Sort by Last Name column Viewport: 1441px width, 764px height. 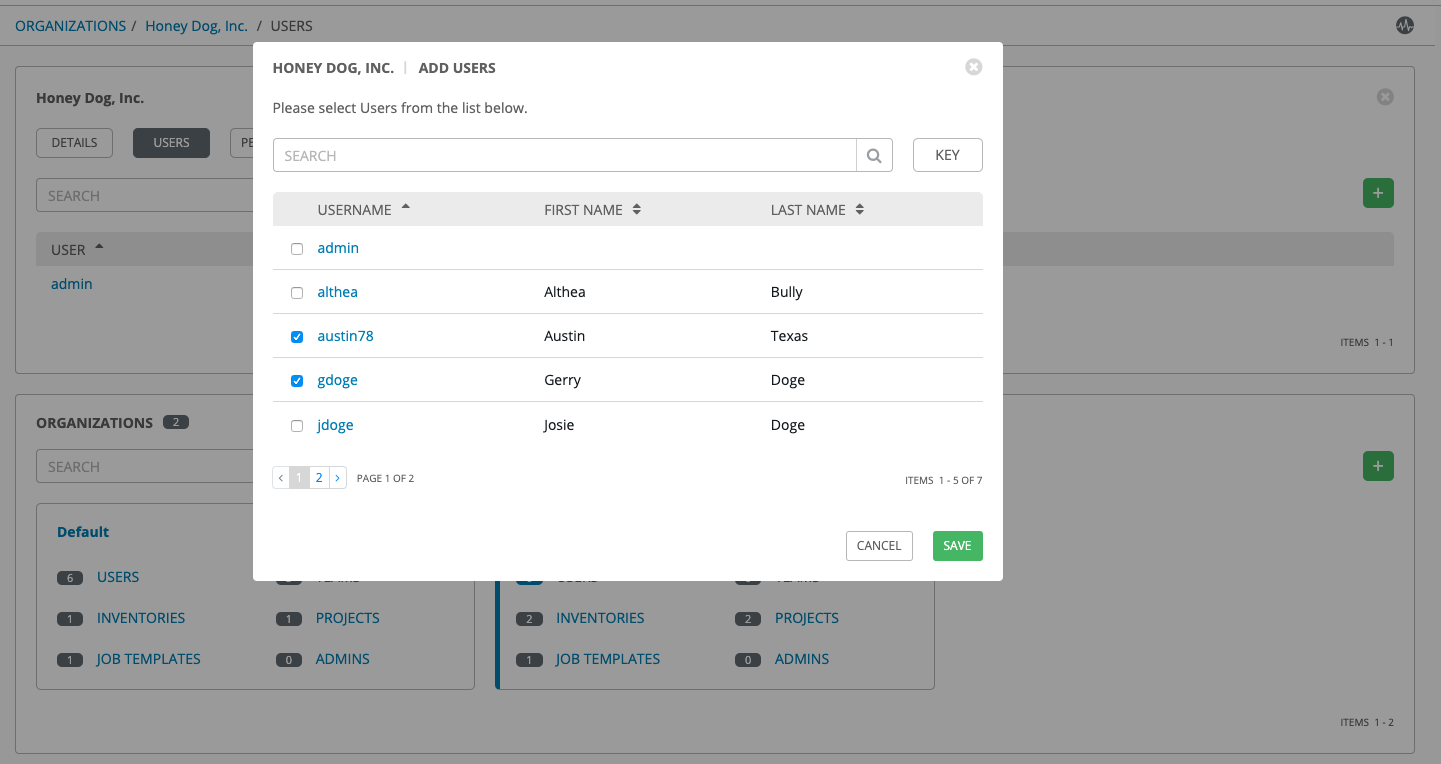click(808, 210)
